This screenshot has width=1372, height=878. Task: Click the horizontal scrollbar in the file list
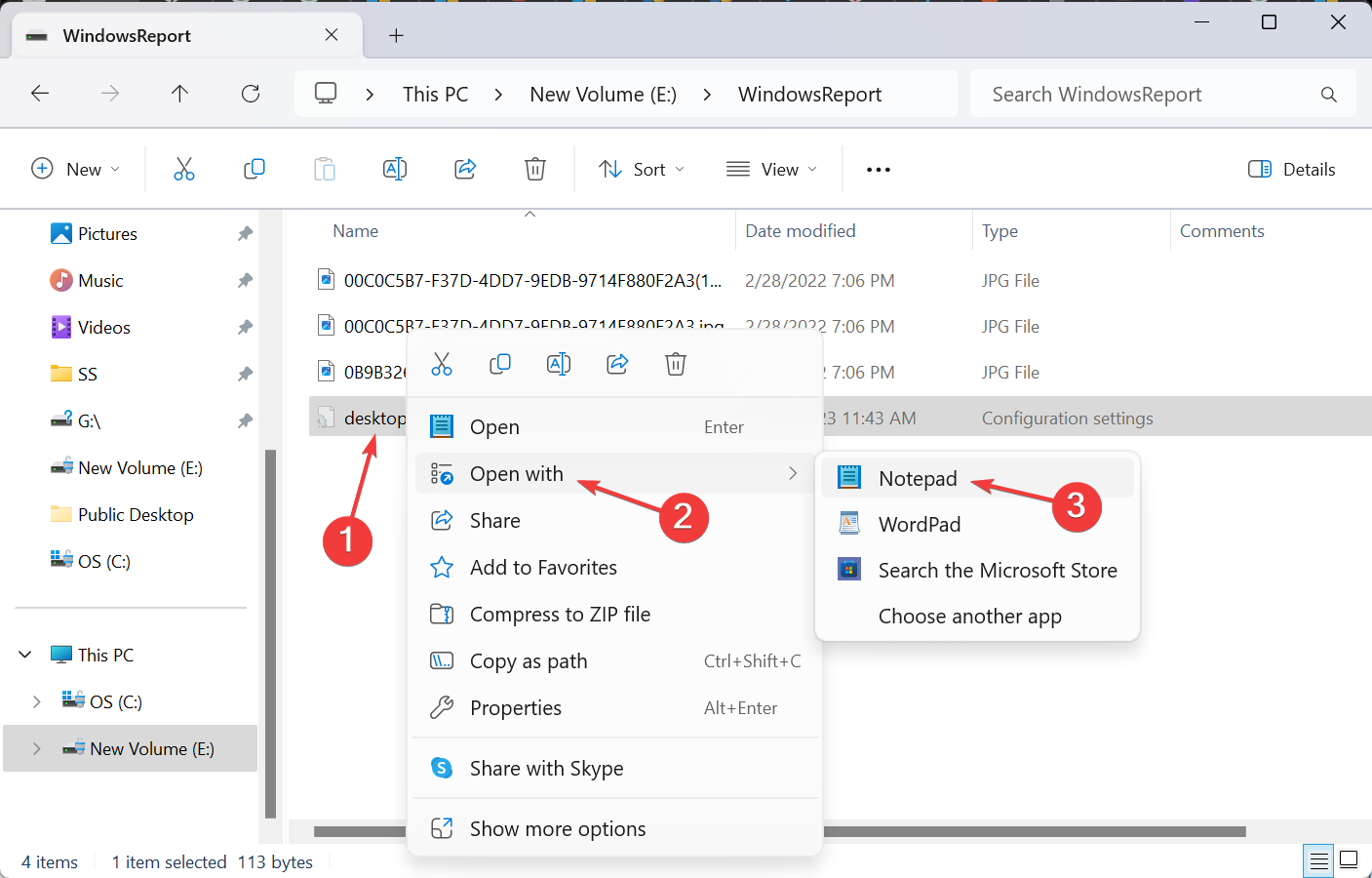(x=1034, y=832)
